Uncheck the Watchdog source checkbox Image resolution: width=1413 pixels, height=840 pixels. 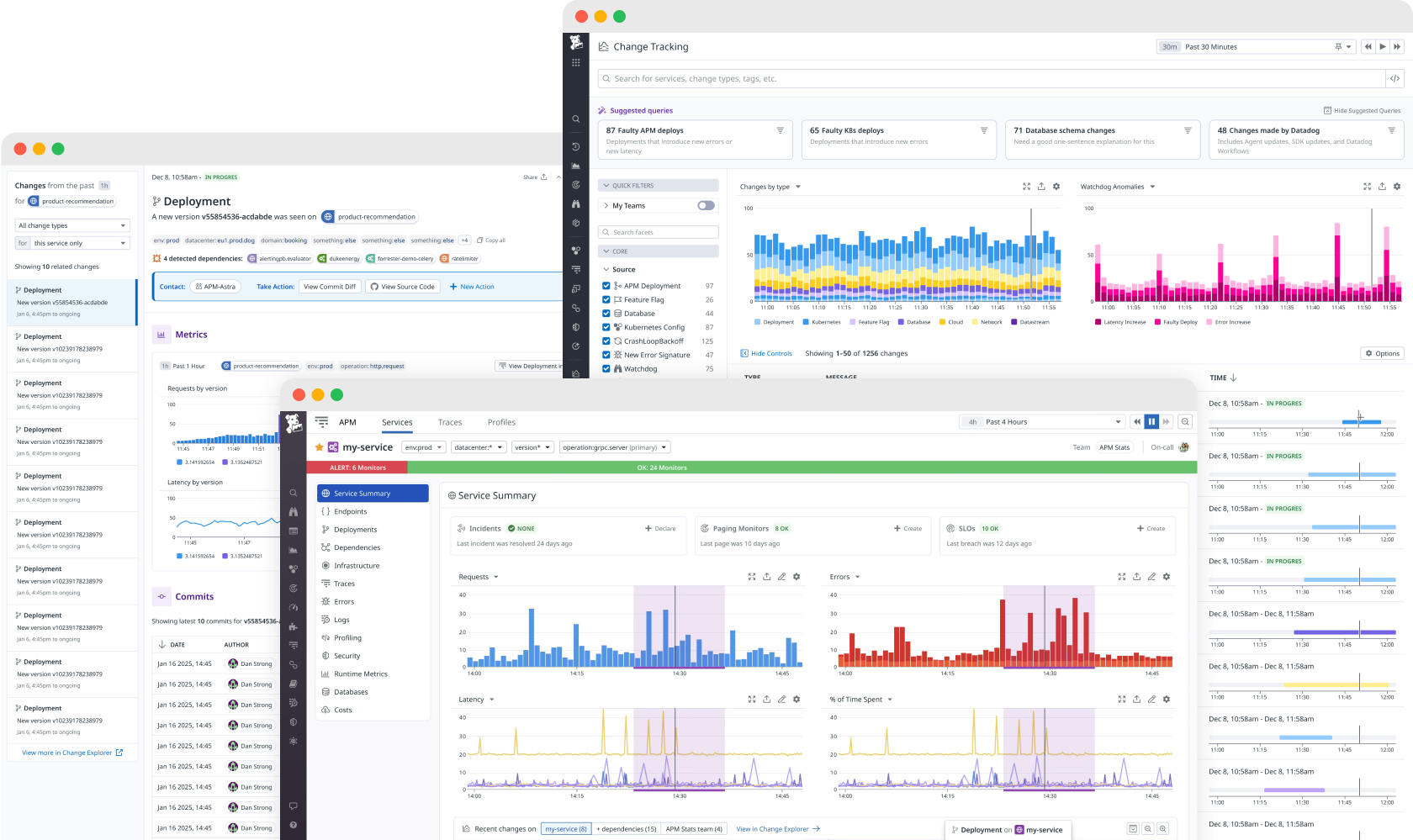tap(606, 368)
